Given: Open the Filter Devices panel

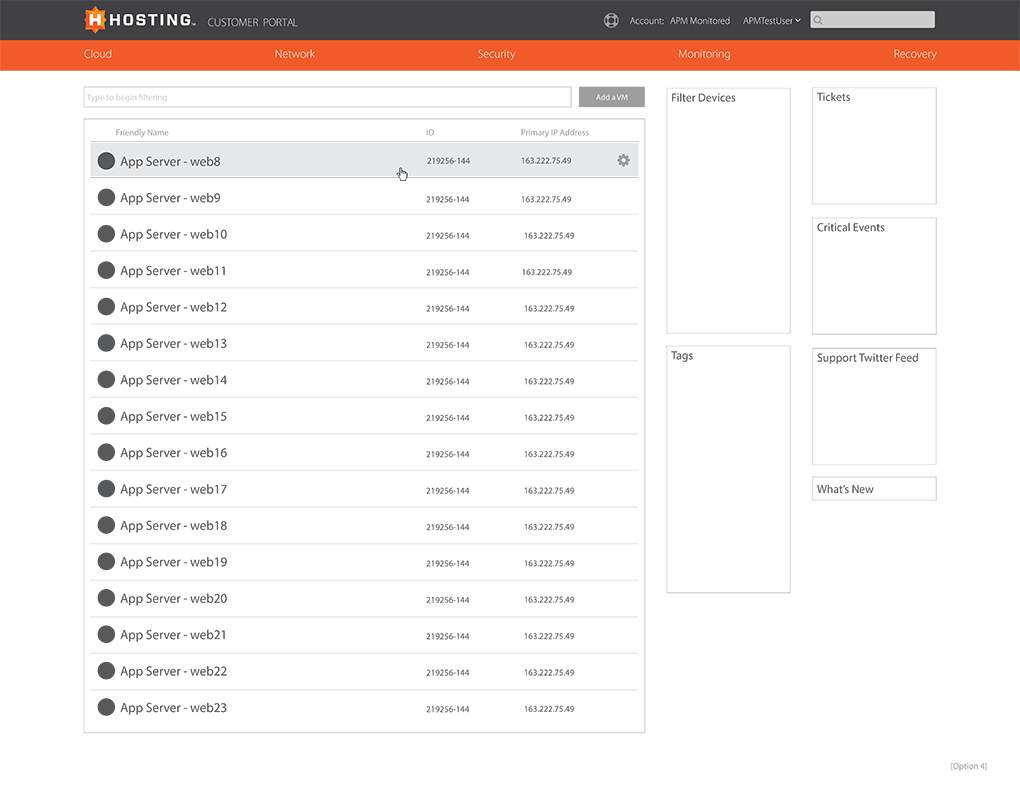Looking at the screenshot, I should tap(703, 98).
